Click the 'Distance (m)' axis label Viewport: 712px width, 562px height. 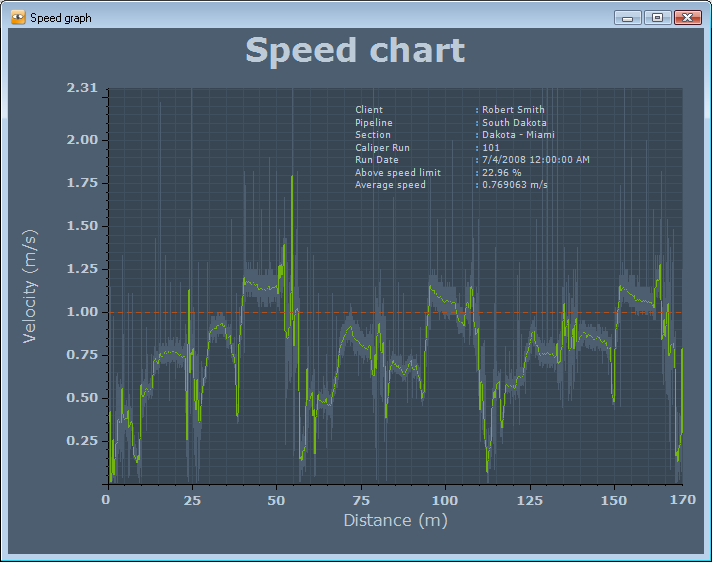(x=396, y=520)
